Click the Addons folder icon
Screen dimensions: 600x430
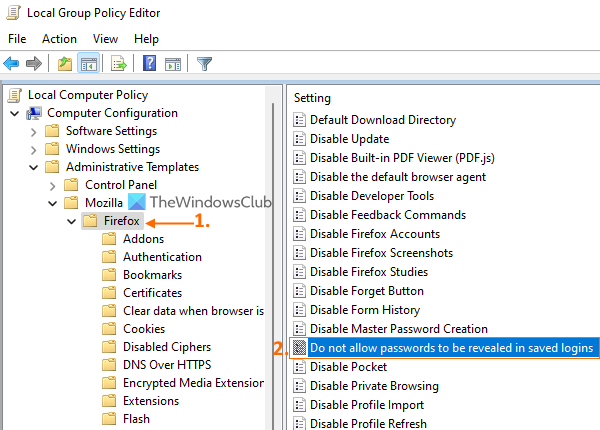tap(109, 239)
